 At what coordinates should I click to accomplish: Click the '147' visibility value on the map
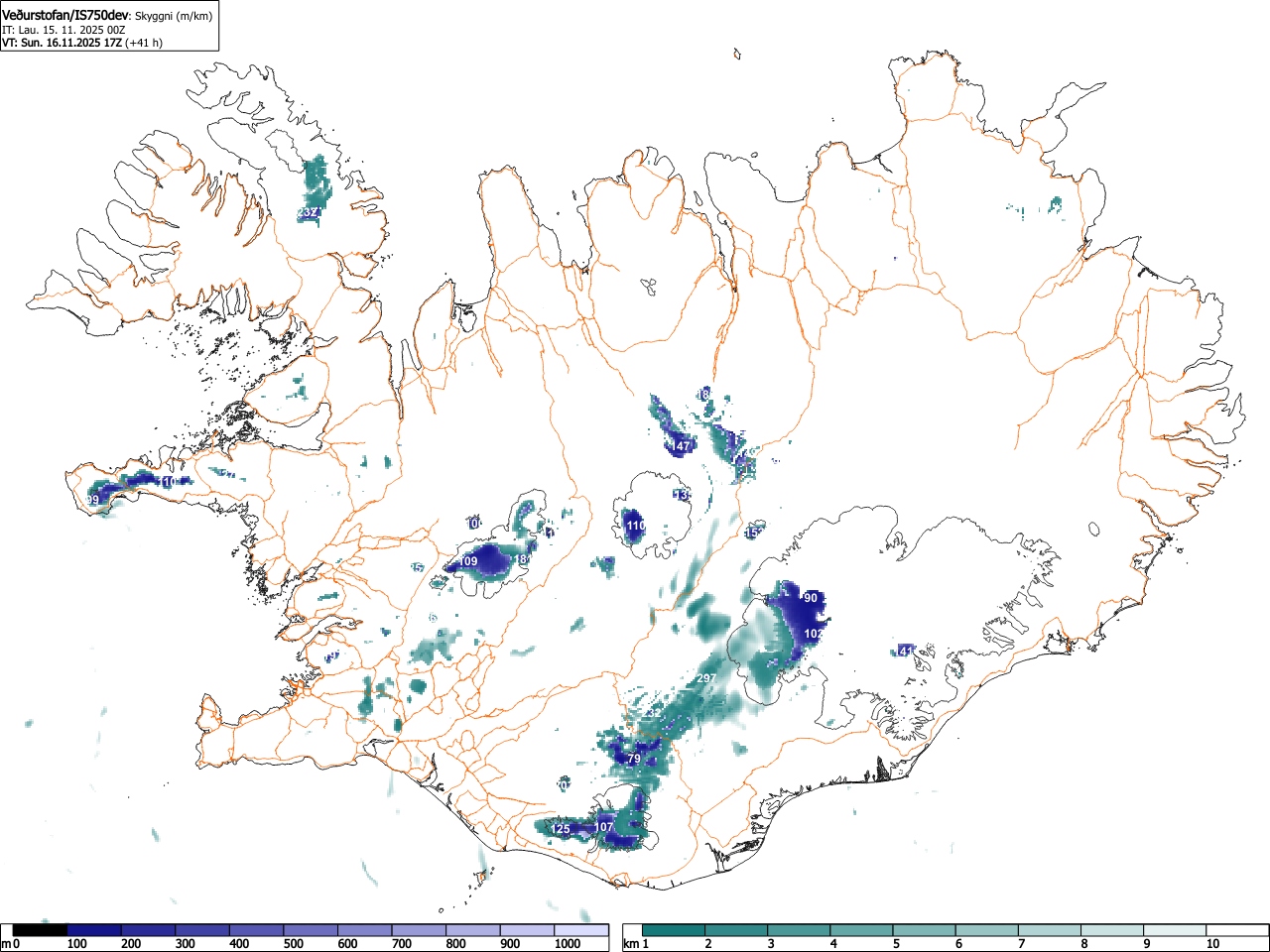pos(681,447)
